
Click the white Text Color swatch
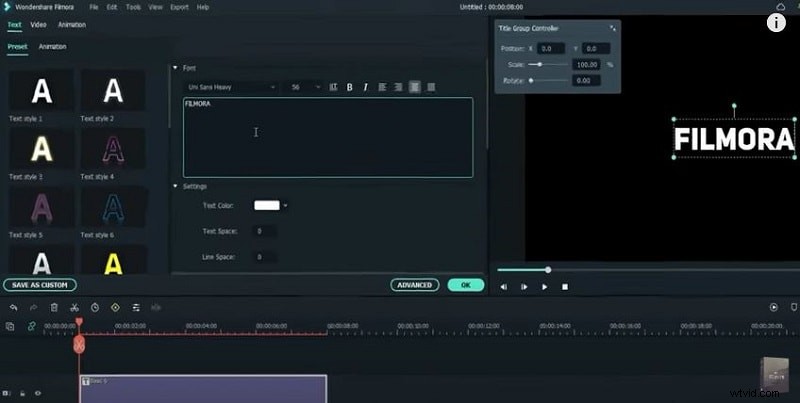(x=267, y=206)
